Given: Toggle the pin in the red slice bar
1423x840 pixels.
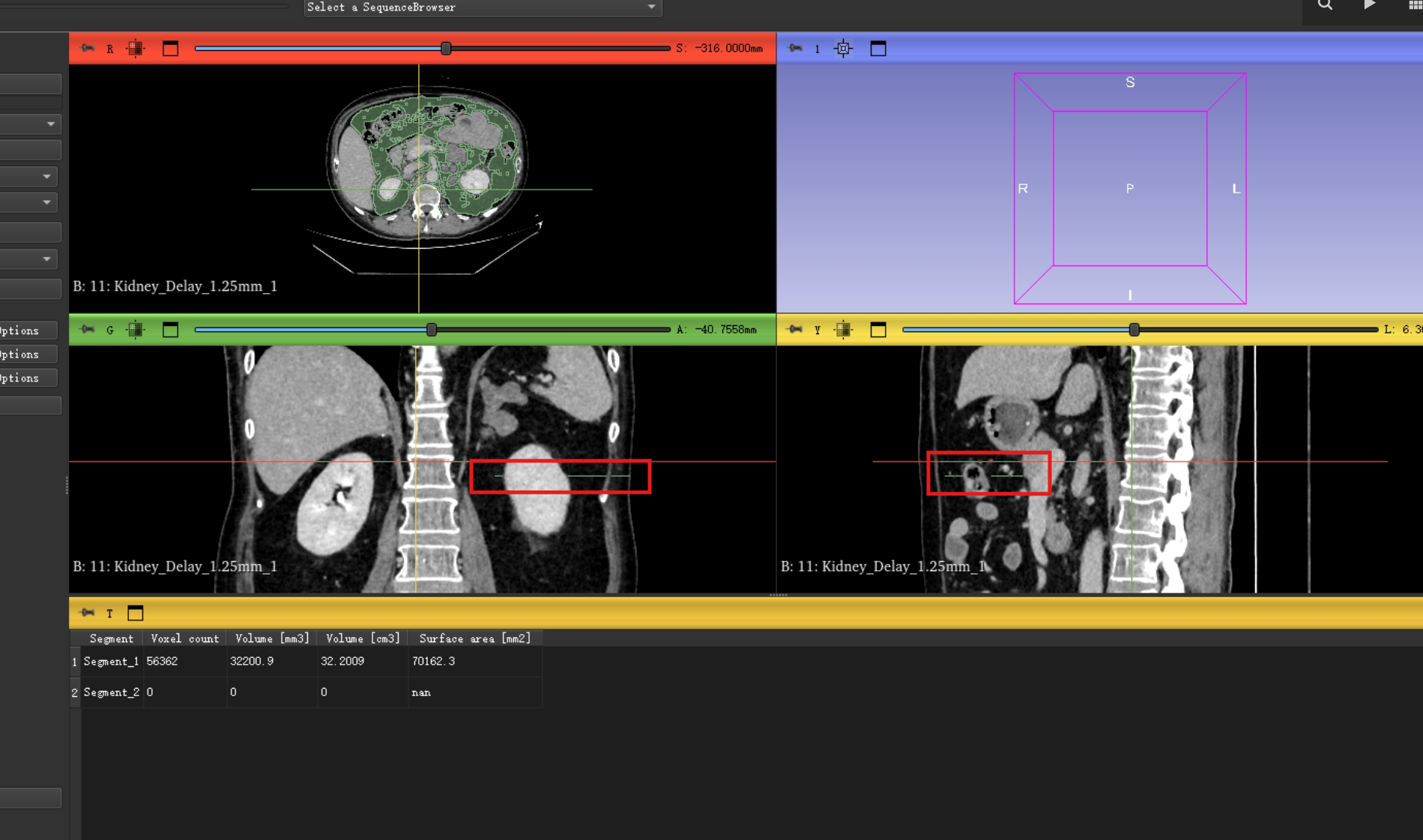Looking at the screenshot, I should click(x=88, y=49).
